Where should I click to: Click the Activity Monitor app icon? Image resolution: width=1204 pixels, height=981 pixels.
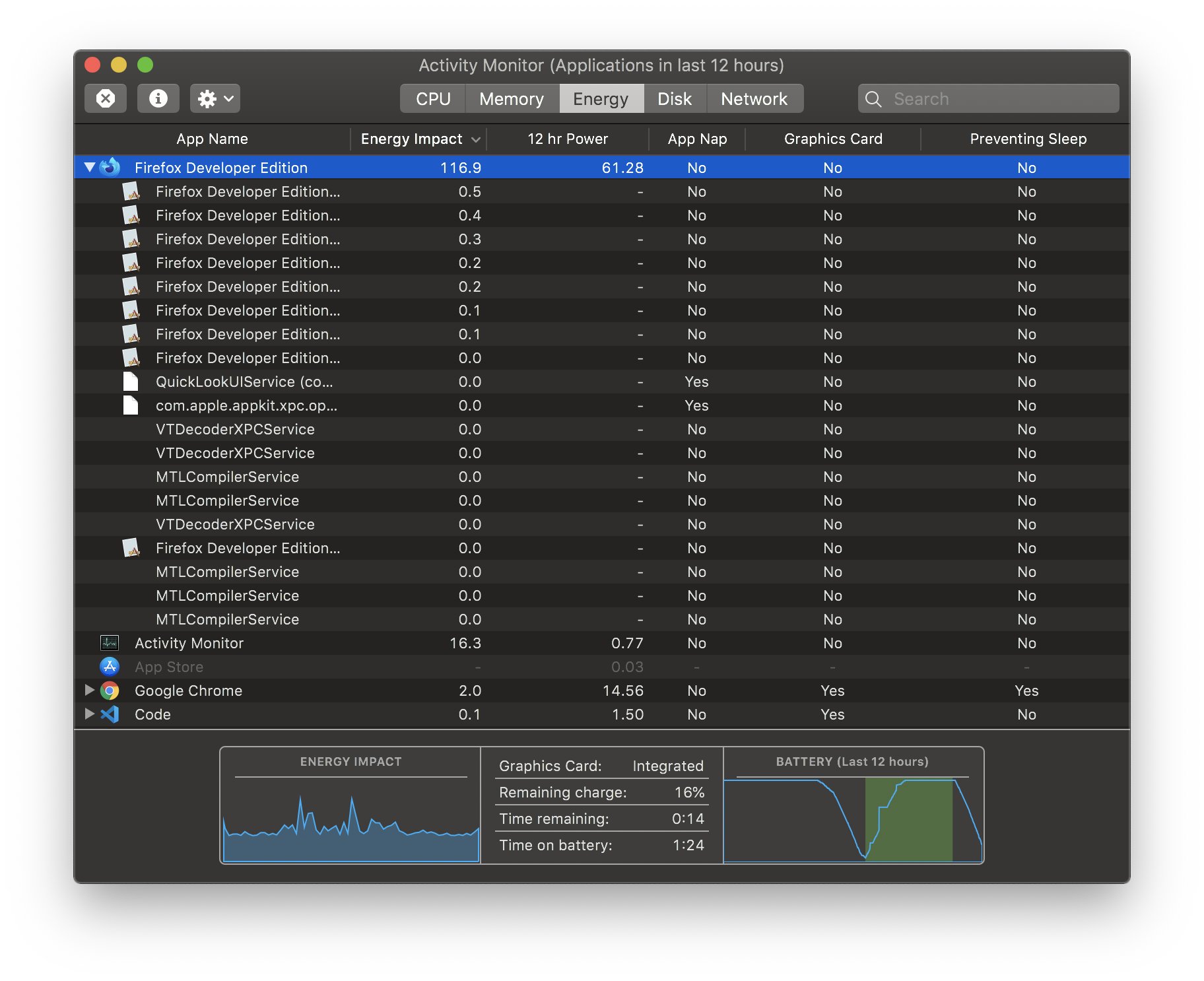click(110, 642)
